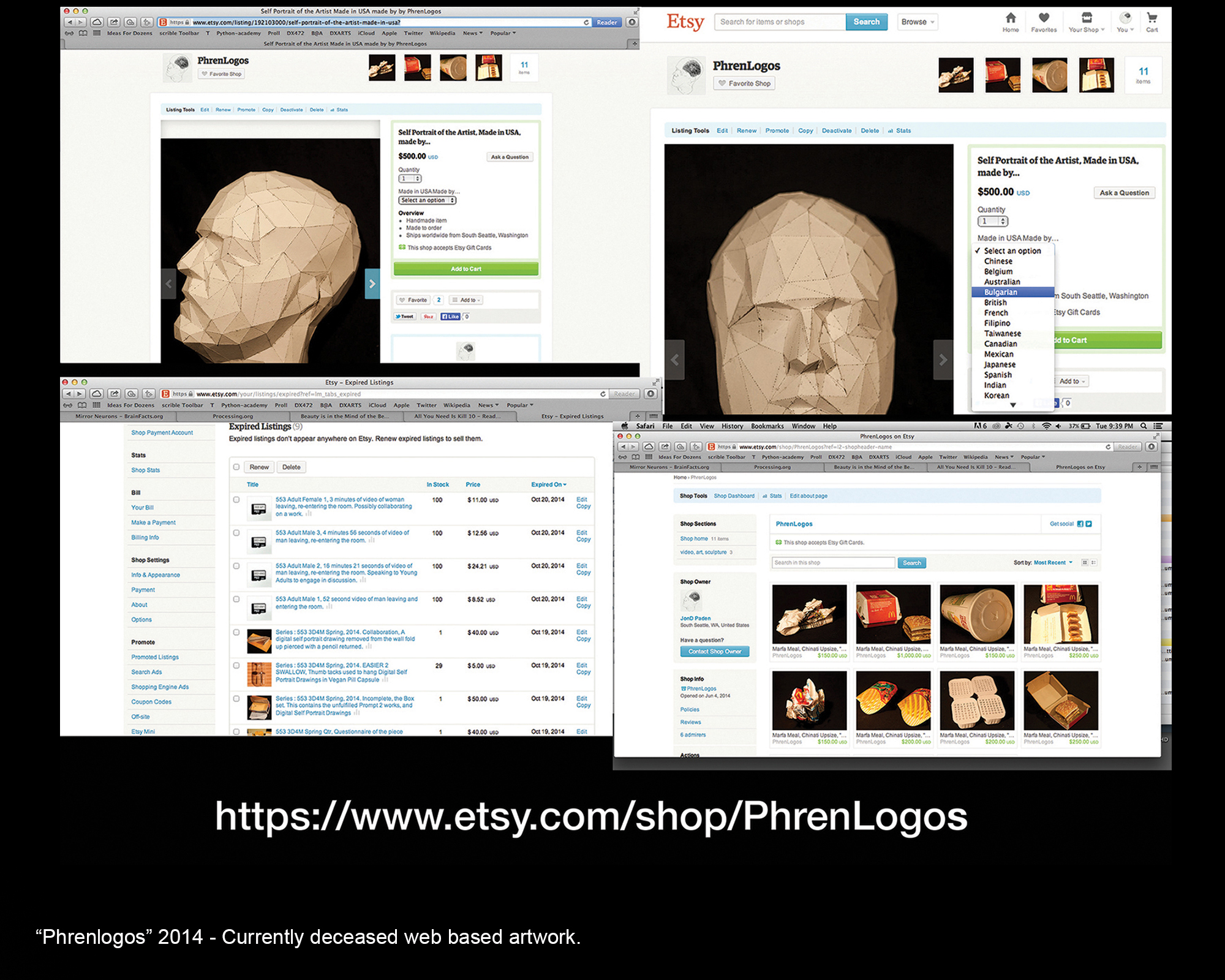
Task: Open Sort by Most Recent dropdown
Action: pyautogui.click(x=1053, y=562)
